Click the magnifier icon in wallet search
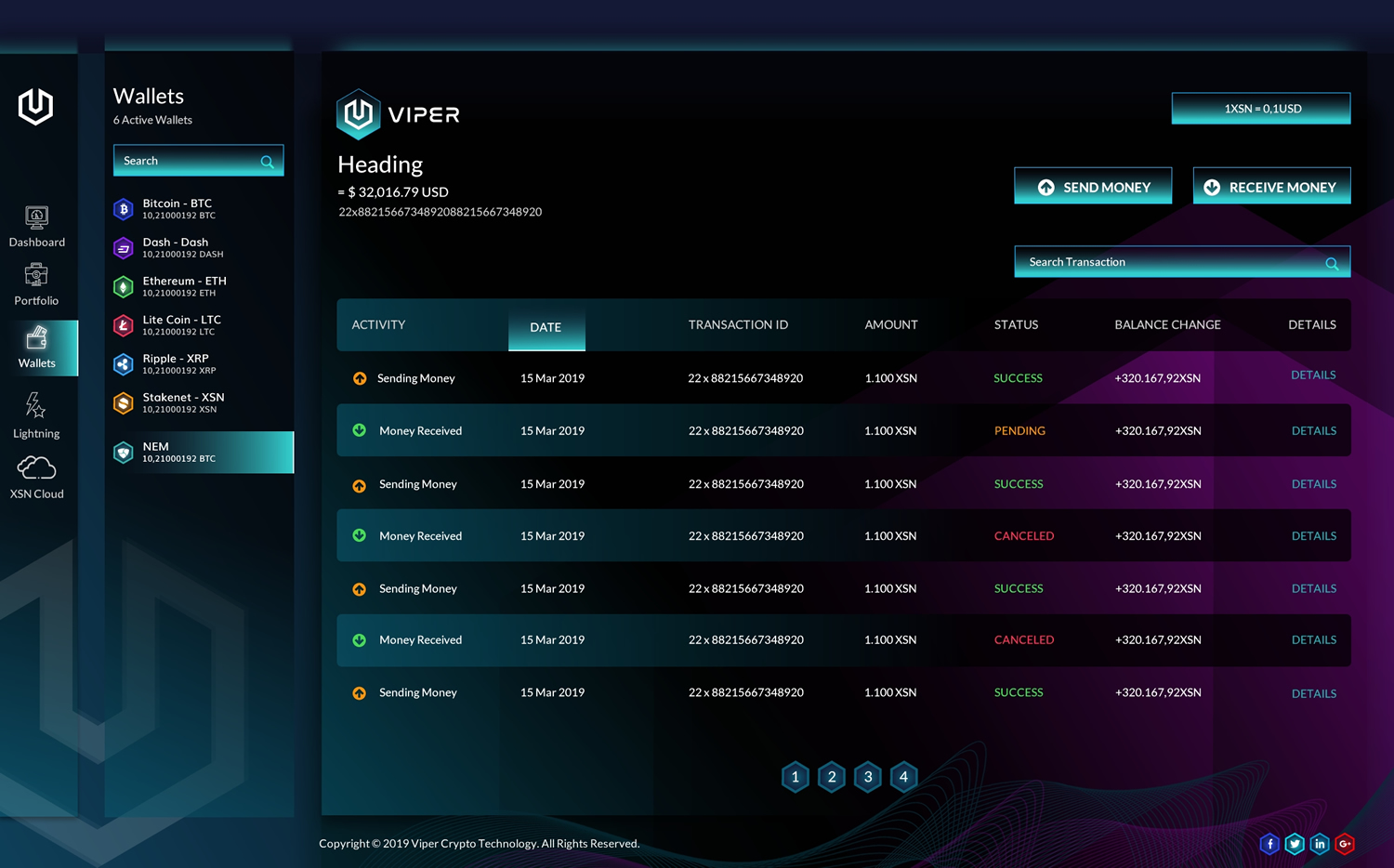This screenshot has width=1394, height=868. [268, 162]
